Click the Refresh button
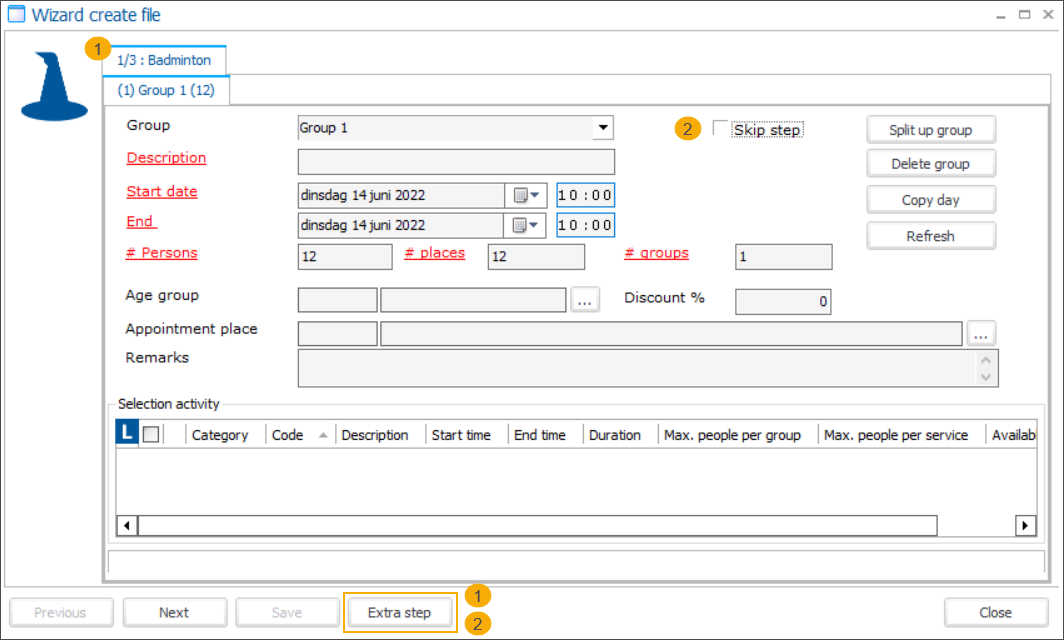The height and width of the screenshot is (640, 1064). [x=930, y=235]
